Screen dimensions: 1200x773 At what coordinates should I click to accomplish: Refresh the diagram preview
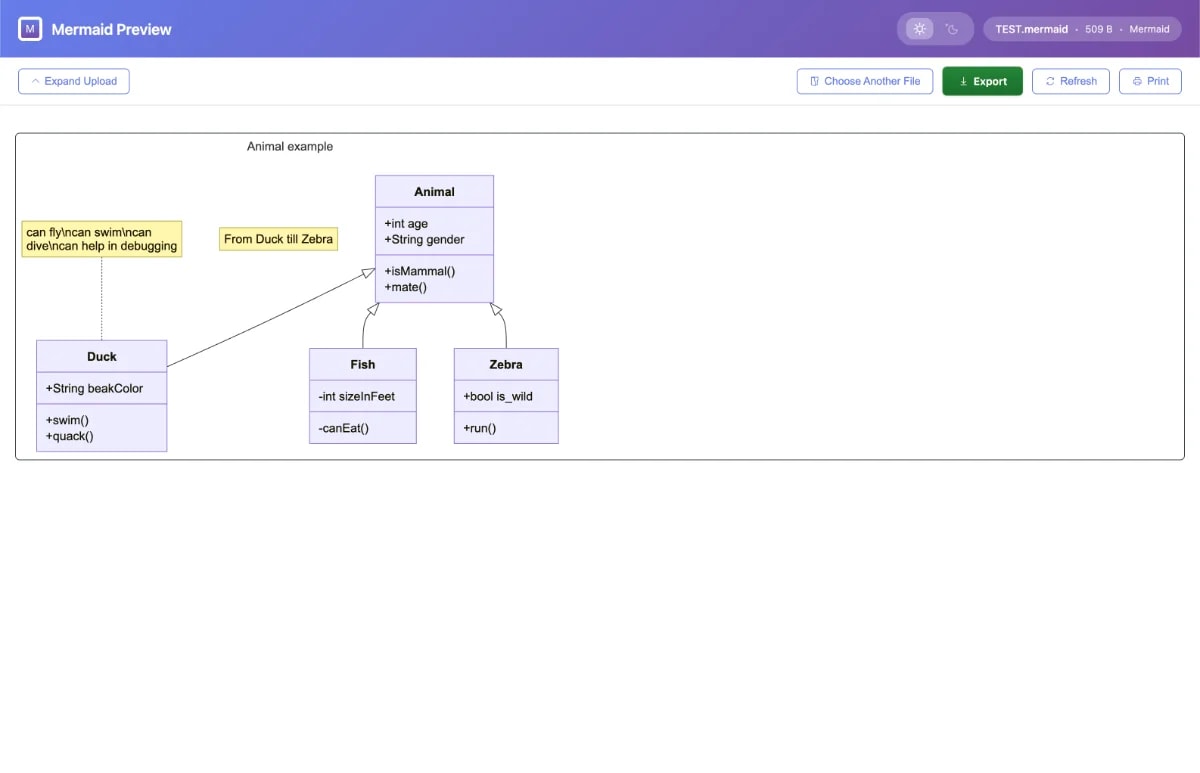(x=1070, y=81)
